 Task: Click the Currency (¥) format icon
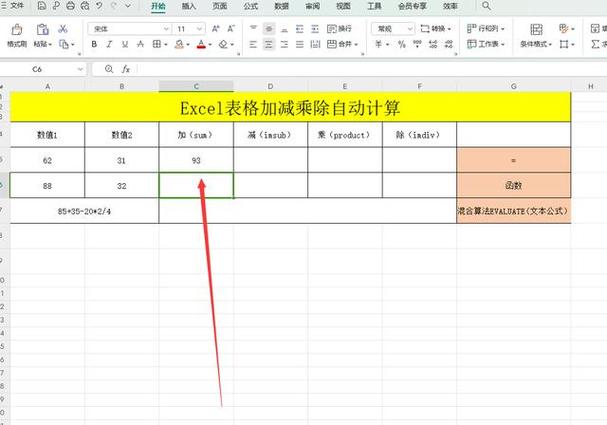coord(378,44)
